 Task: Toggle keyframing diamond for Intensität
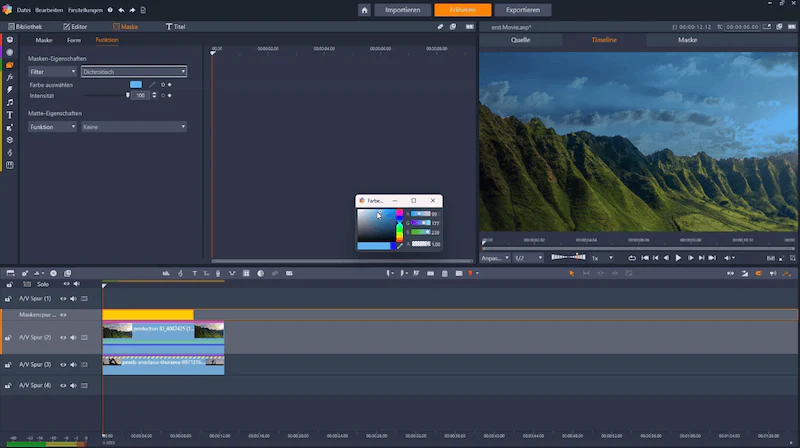169,95
